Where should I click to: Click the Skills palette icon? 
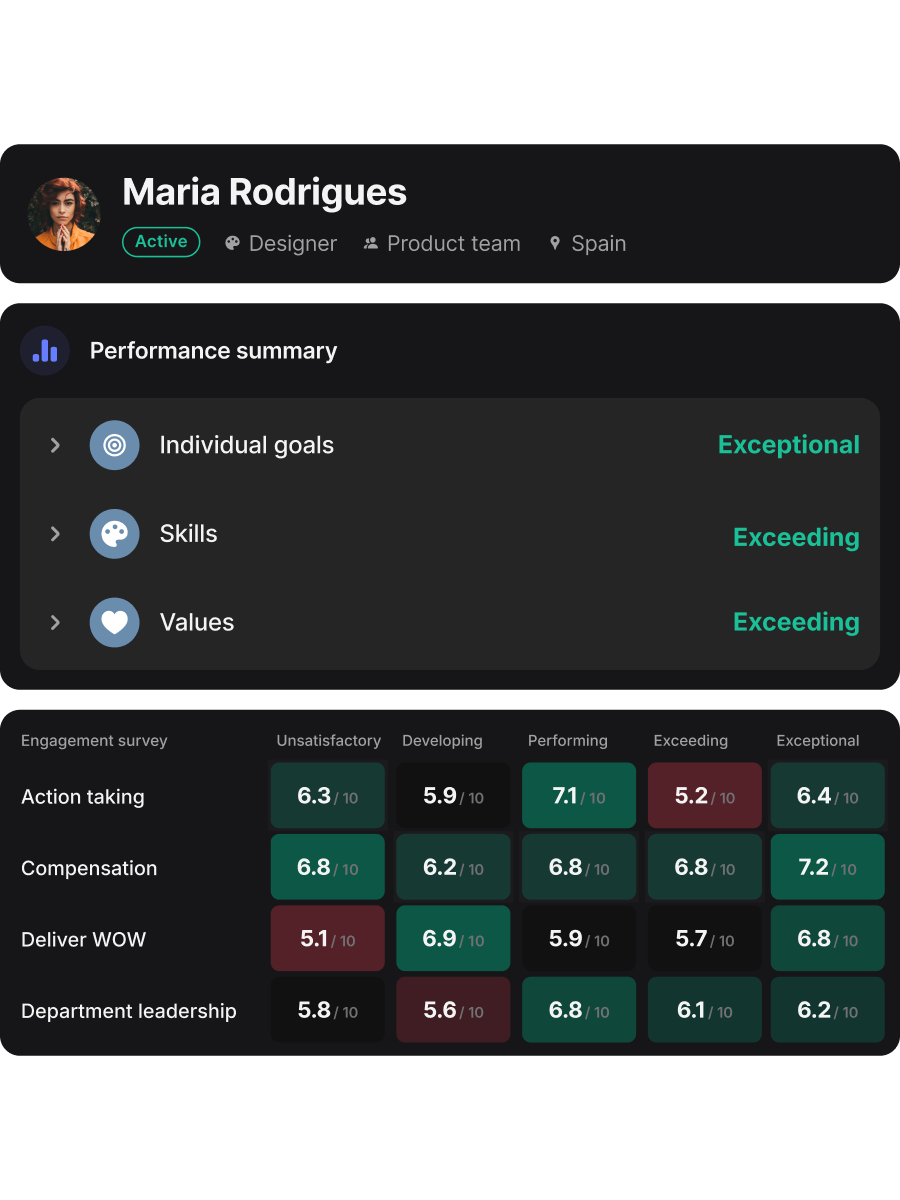pyautogui.click(x=115, y=534)
